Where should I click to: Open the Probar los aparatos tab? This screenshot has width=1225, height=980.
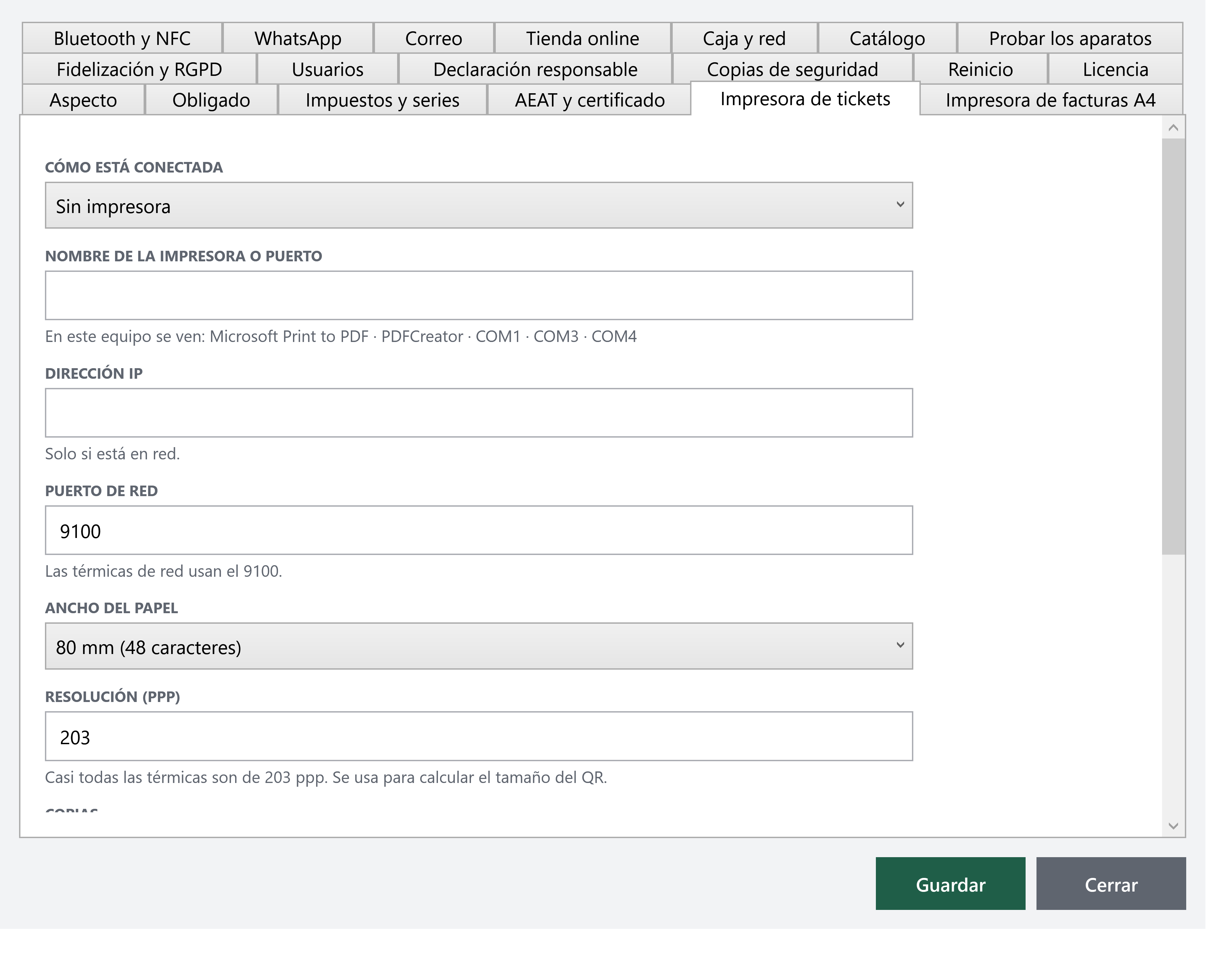click(1070, 39)
